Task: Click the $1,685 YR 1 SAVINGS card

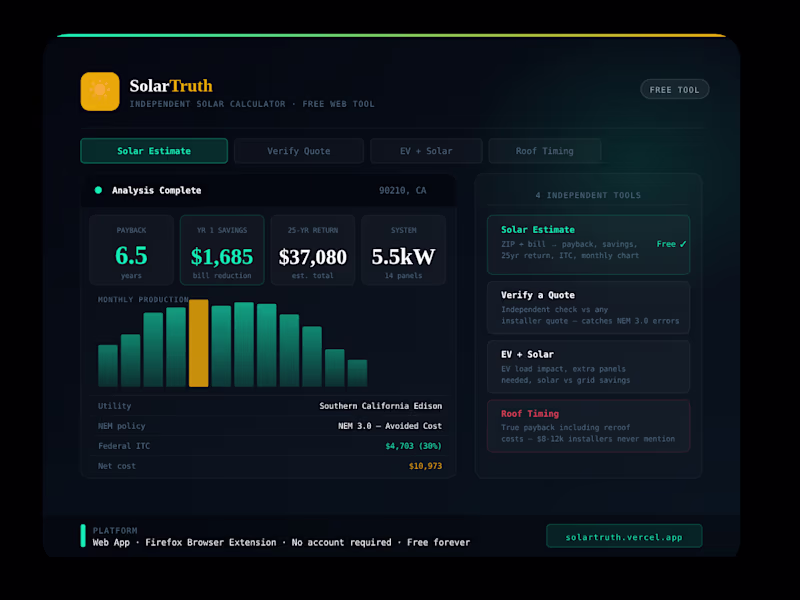Action: coord(221,250)
